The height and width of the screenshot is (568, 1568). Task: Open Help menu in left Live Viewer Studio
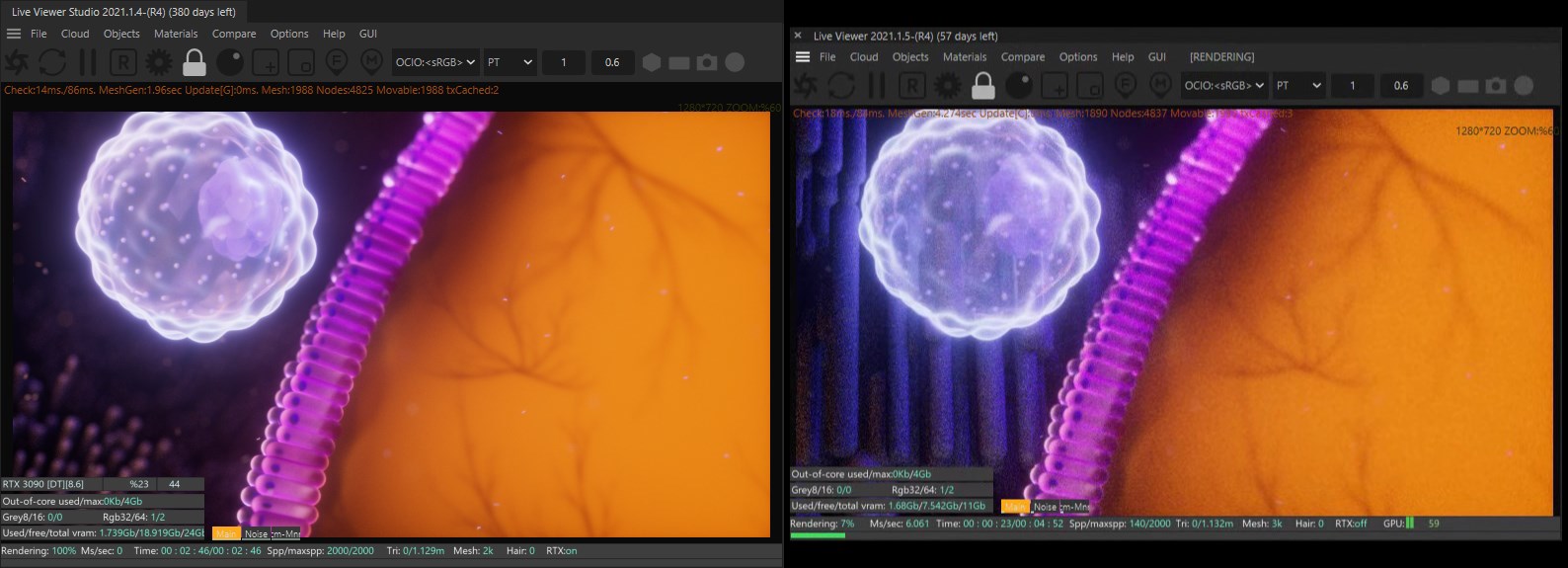point(334,34)
